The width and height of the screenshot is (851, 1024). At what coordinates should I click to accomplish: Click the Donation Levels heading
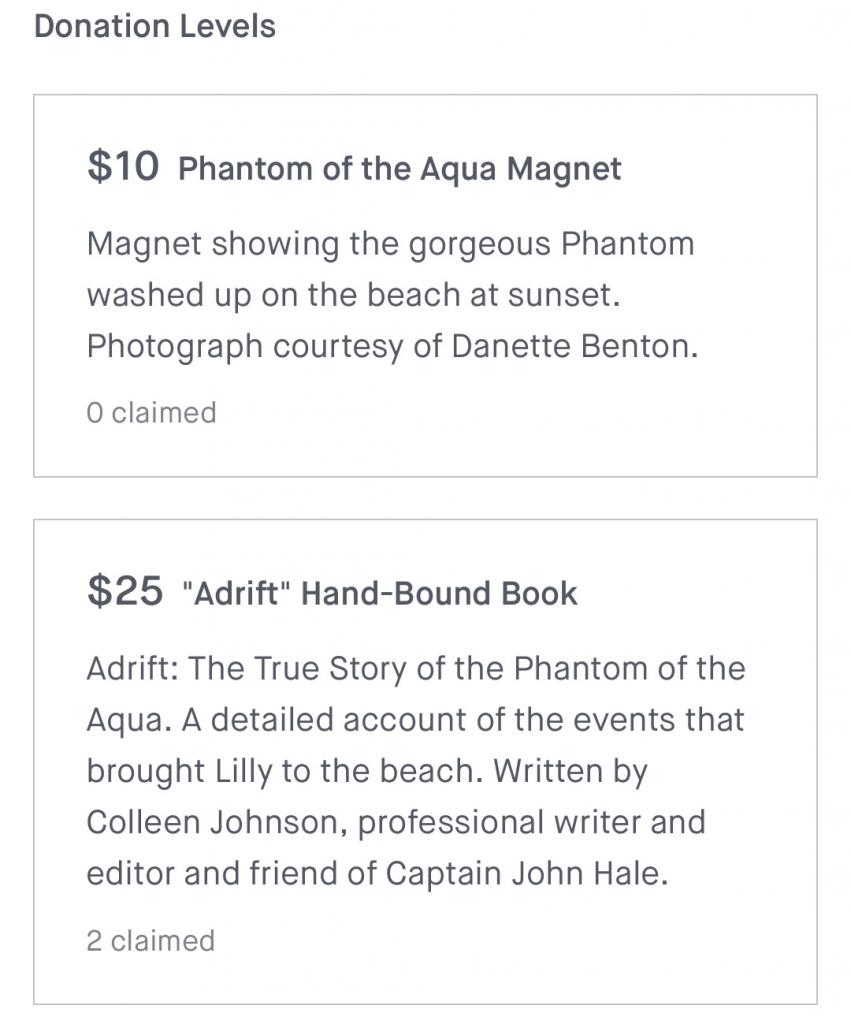[155, 27]
